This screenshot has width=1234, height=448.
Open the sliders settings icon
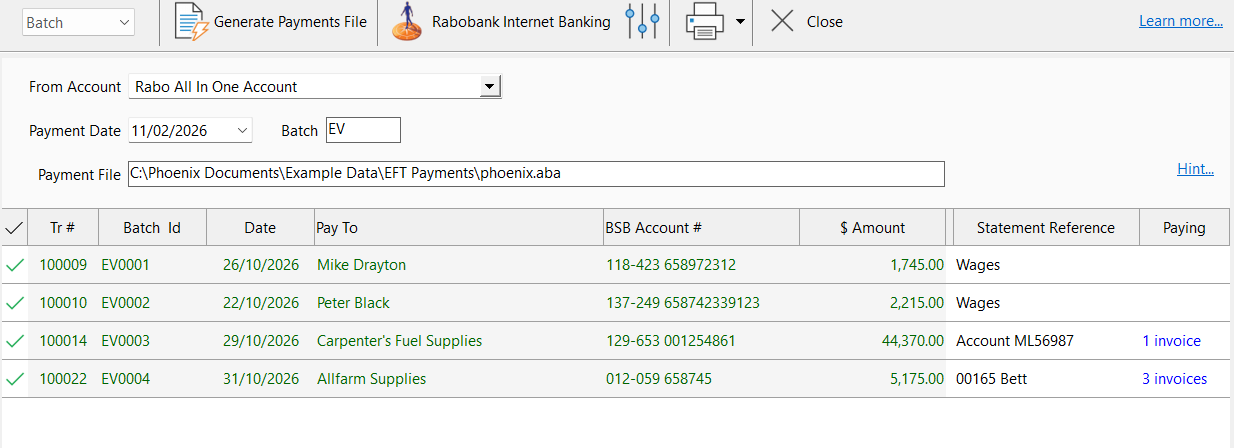[x=641, y=22]
